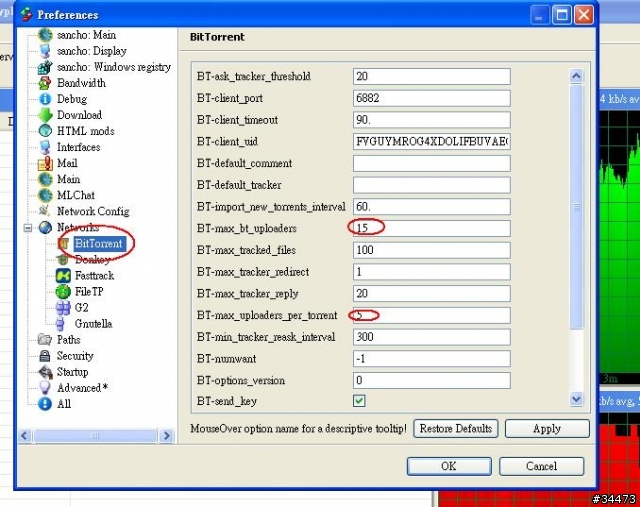Click the BT-numwant option label
Screen dimensions: 640x507
(x=227, y=359)
